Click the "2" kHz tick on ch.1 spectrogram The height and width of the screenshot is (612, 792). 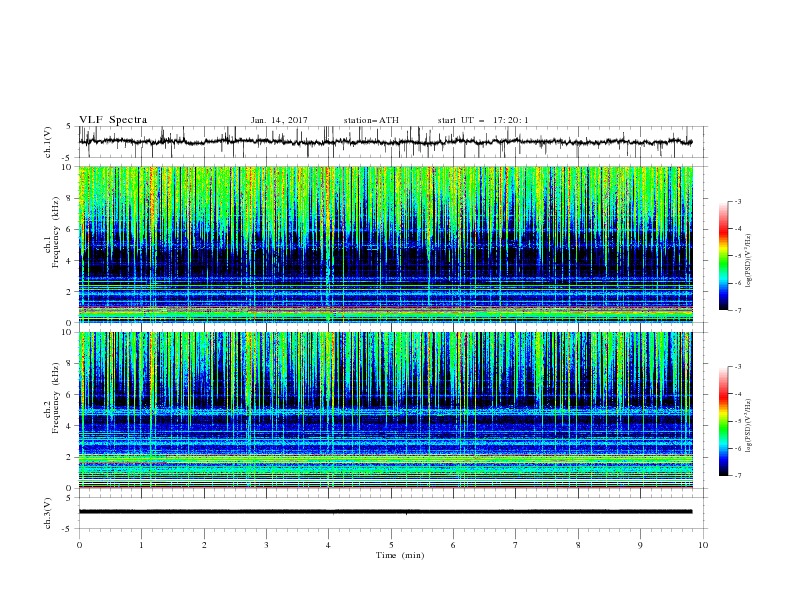pos(70,292)
